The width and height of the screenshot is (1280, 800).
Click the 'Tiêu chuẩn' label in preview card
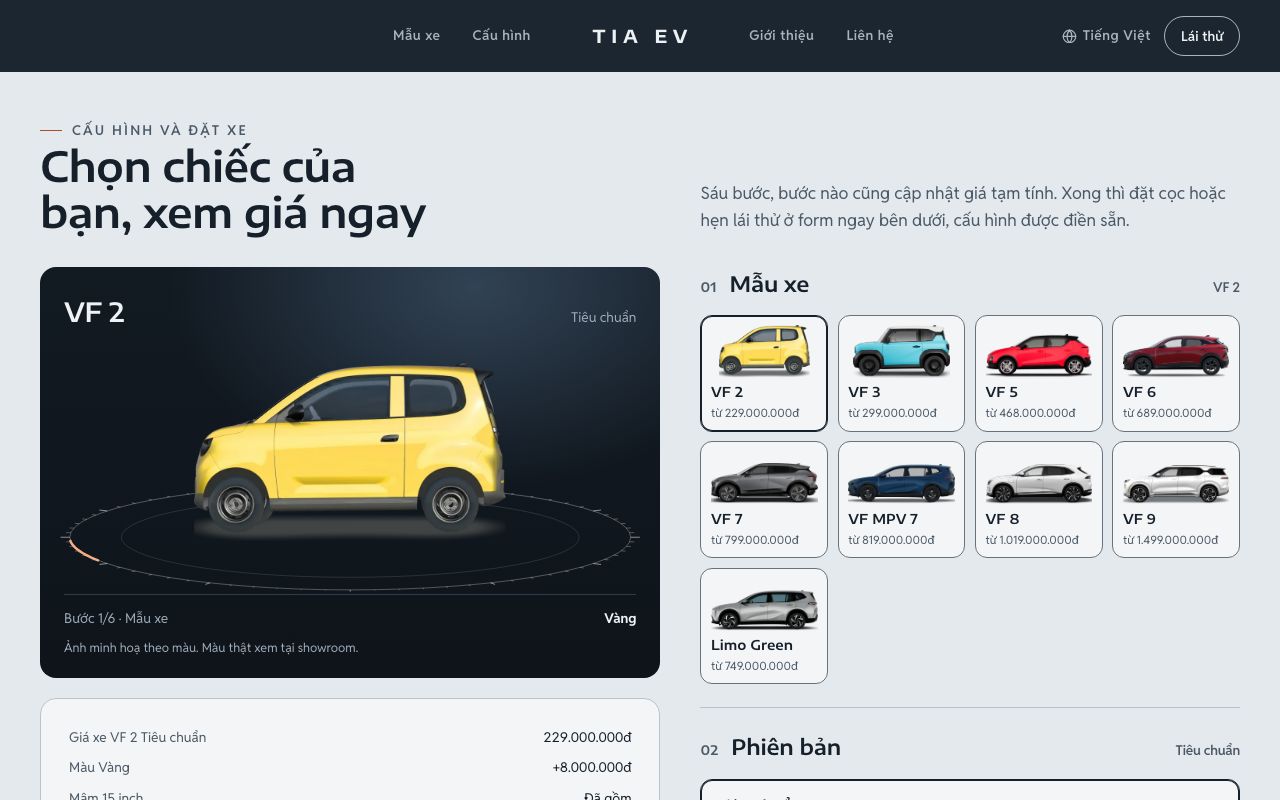[x=603, y=317]
